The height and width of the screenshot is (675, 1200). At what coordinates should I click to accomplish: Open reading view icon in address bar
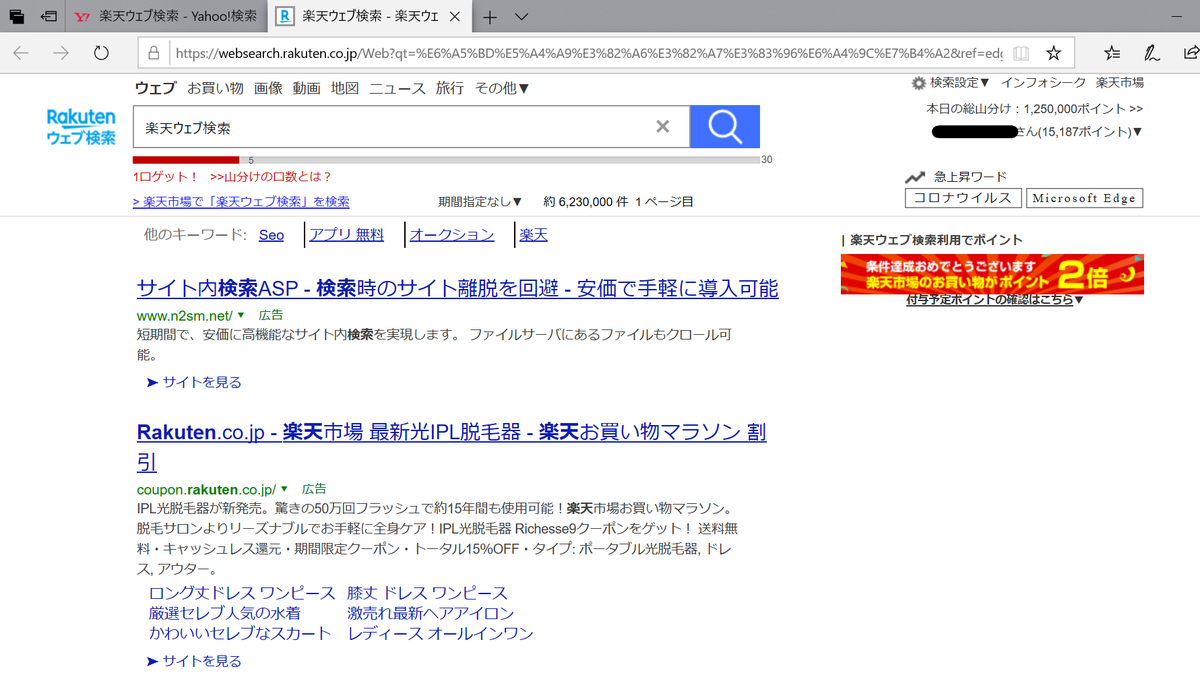[x=1019, y=53]
